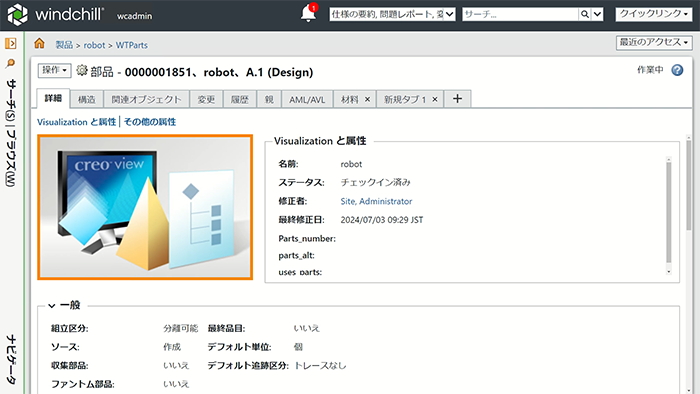Open the 操作 actions dropdown

point(54,70)
